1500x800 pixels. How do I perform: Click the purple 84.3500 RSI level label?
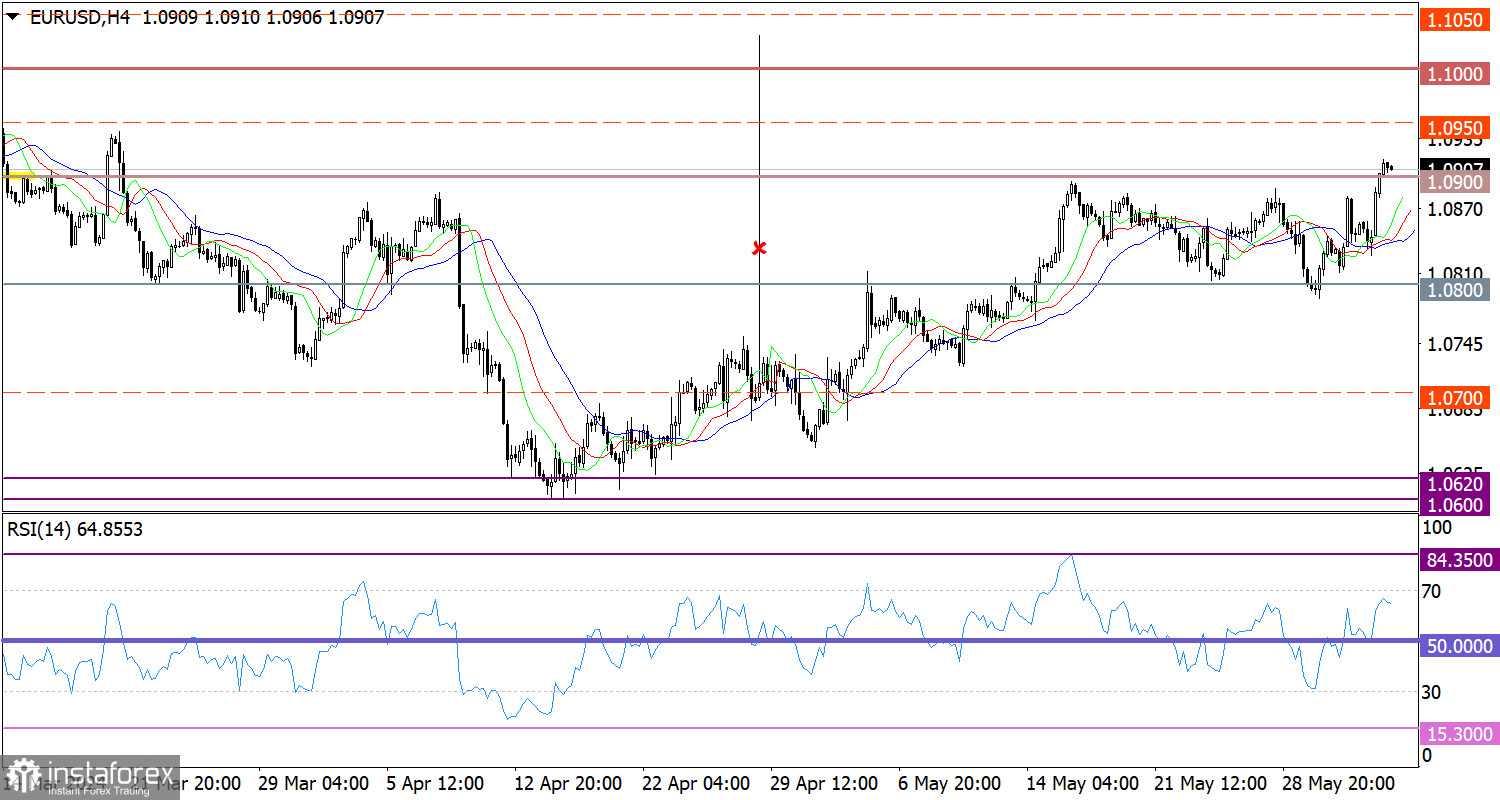tap(1457, 560)
